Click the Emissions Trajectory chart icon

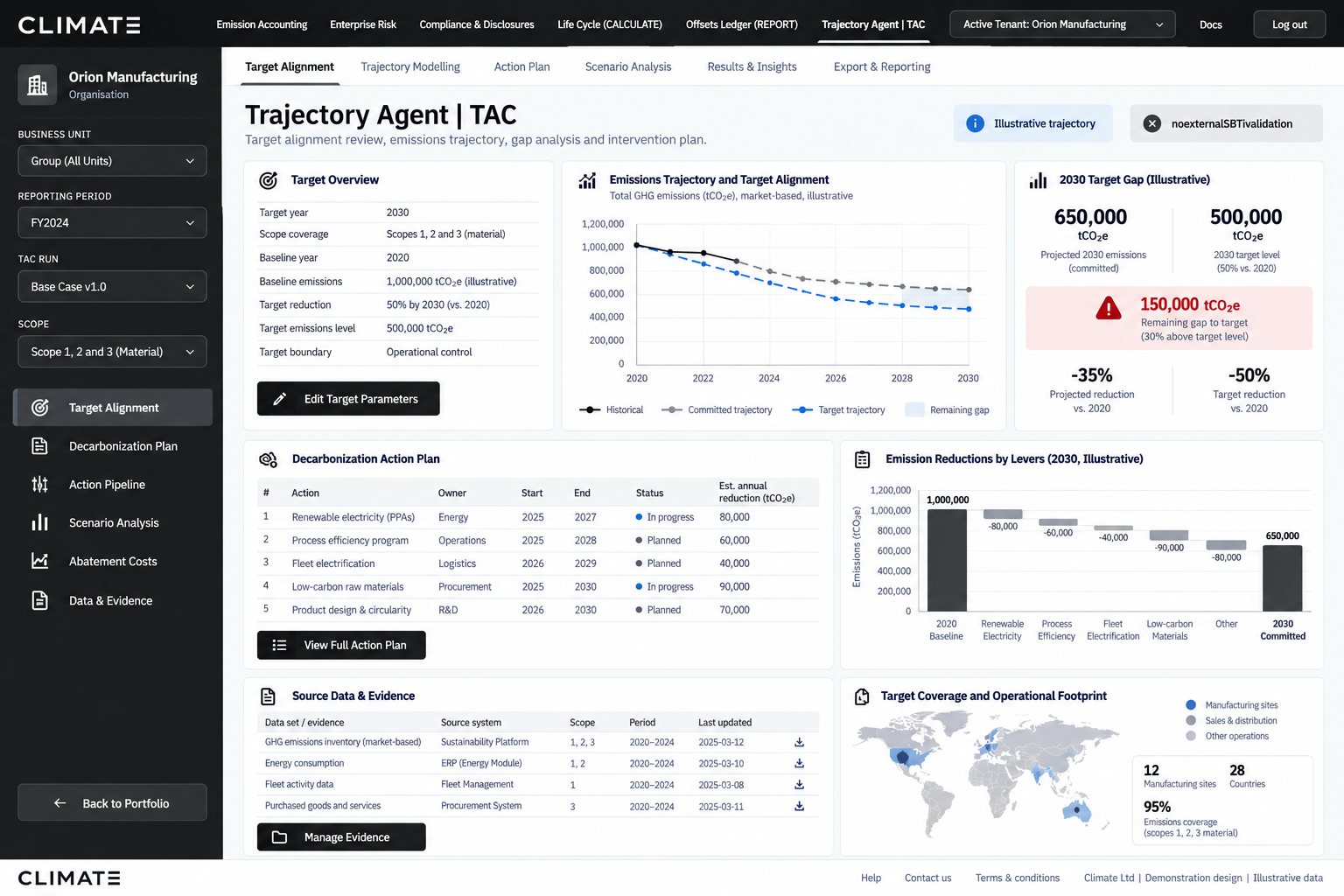pos(587,180)
